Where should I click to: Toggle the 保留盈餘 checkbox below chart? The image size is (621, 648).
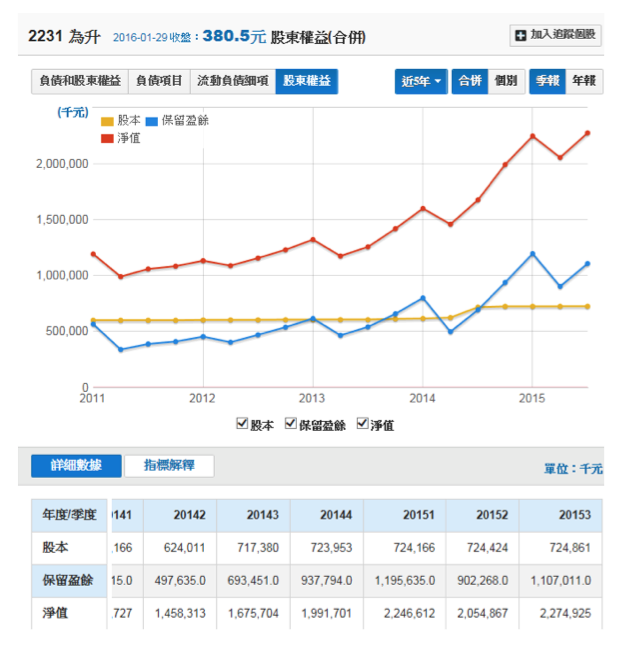click(x=291, y=424)
